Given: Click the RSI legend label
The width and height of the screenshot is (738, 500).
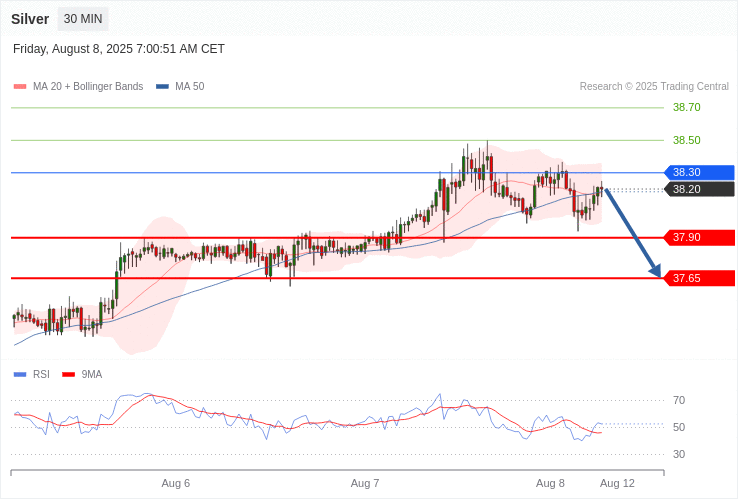Looking at the screenshot, I should tap(41, 375).
